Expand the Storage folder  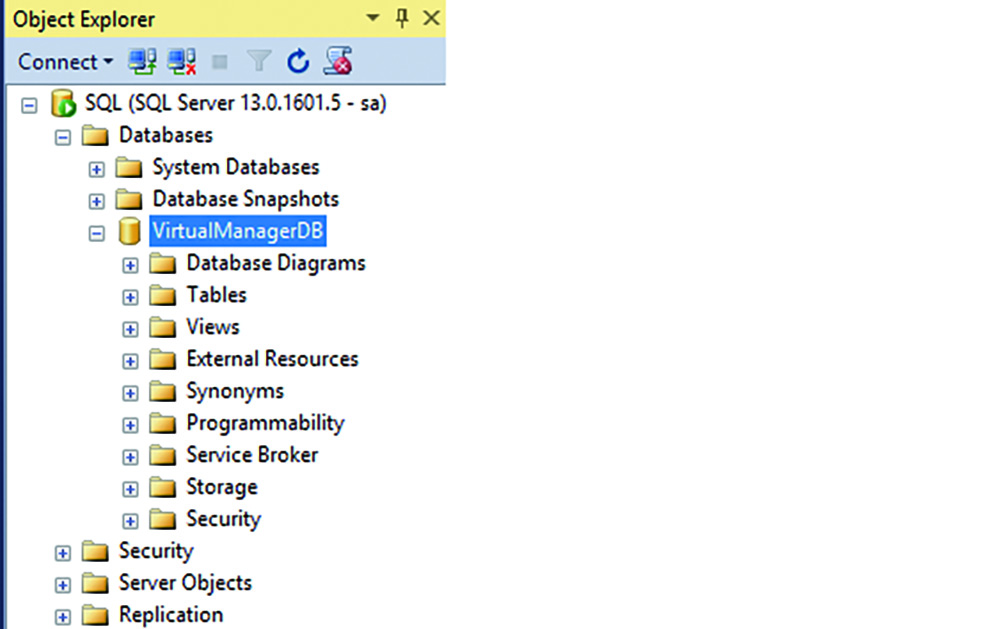(x=130, y=489)
